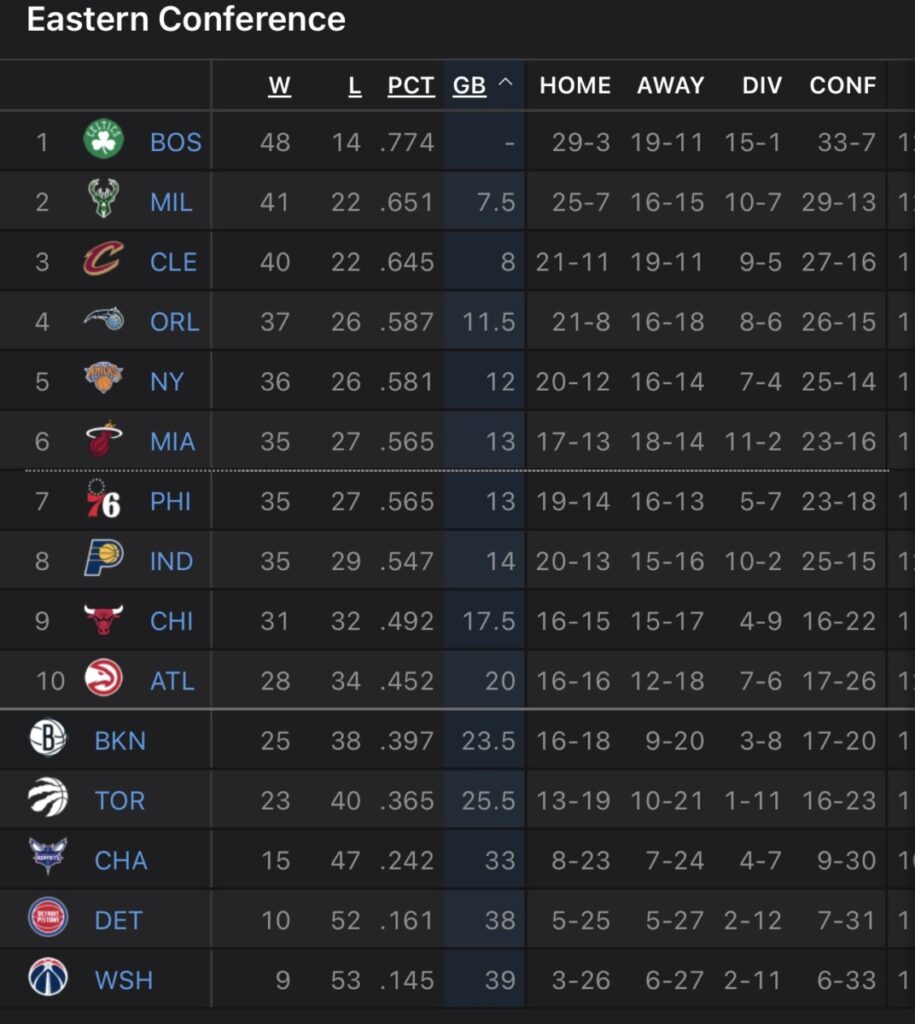Click the Boston Celtics logo

(x=103, y=140)
